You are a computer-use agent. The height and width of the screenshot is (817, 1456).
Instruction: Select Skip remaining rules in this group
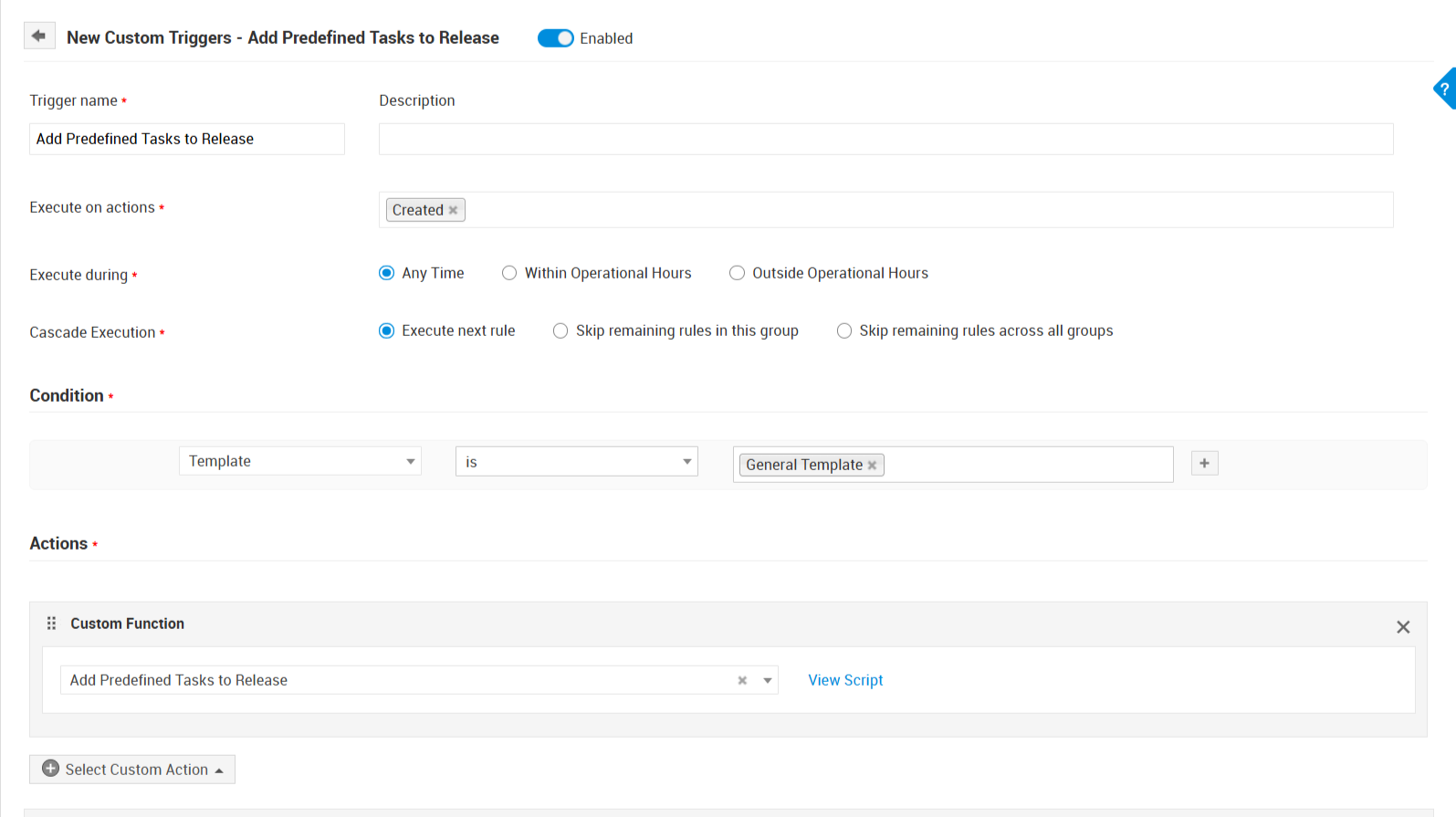tap(560, 330)
